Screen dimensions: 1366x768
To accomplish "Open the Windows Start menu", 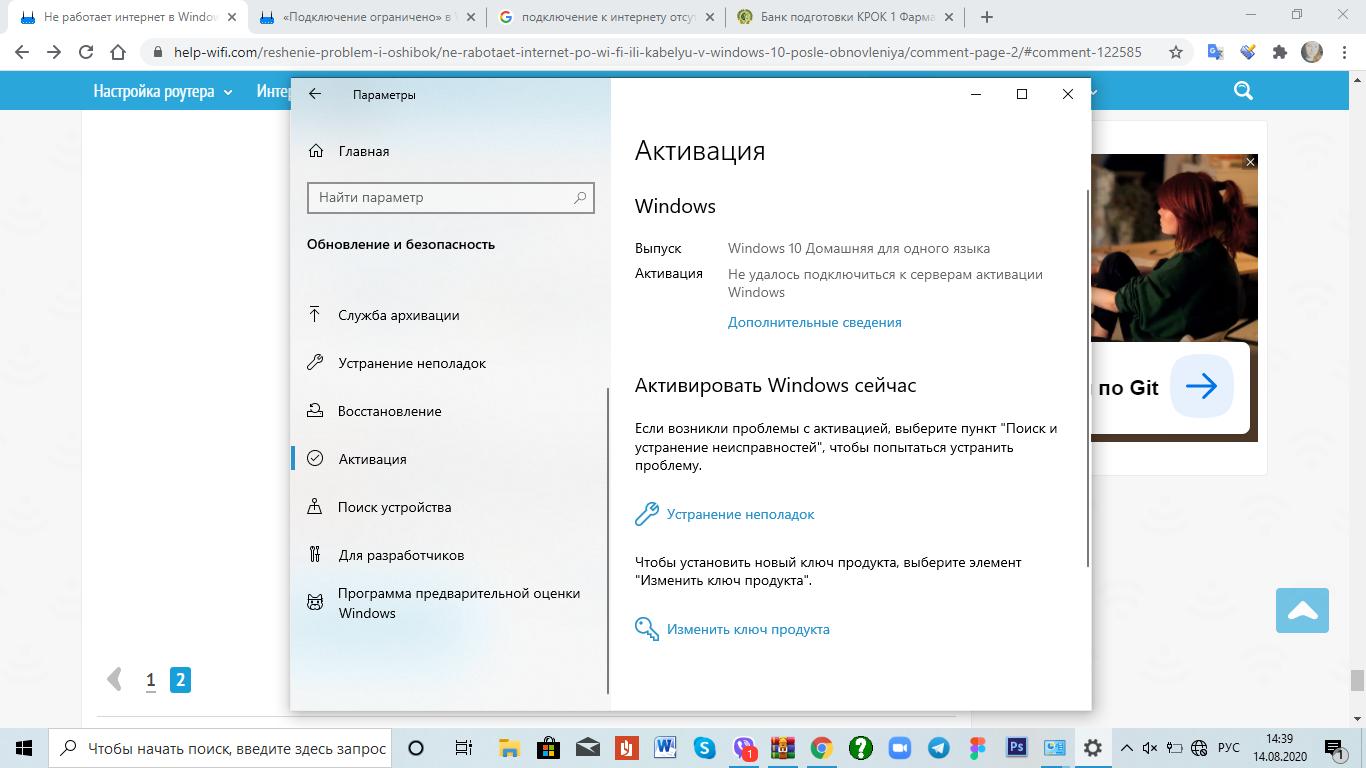I will click(x=24, y=748).
